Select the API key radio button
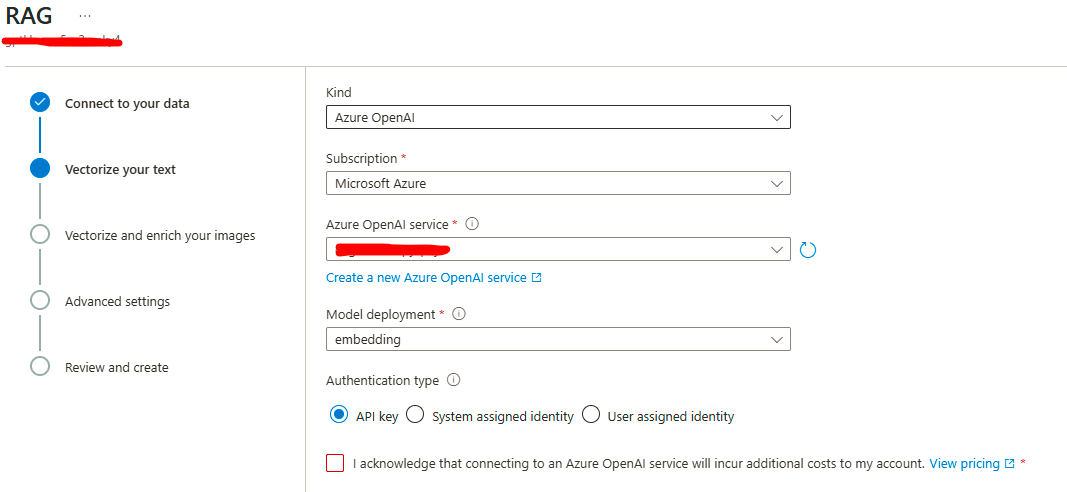 (x=338, y=414)
